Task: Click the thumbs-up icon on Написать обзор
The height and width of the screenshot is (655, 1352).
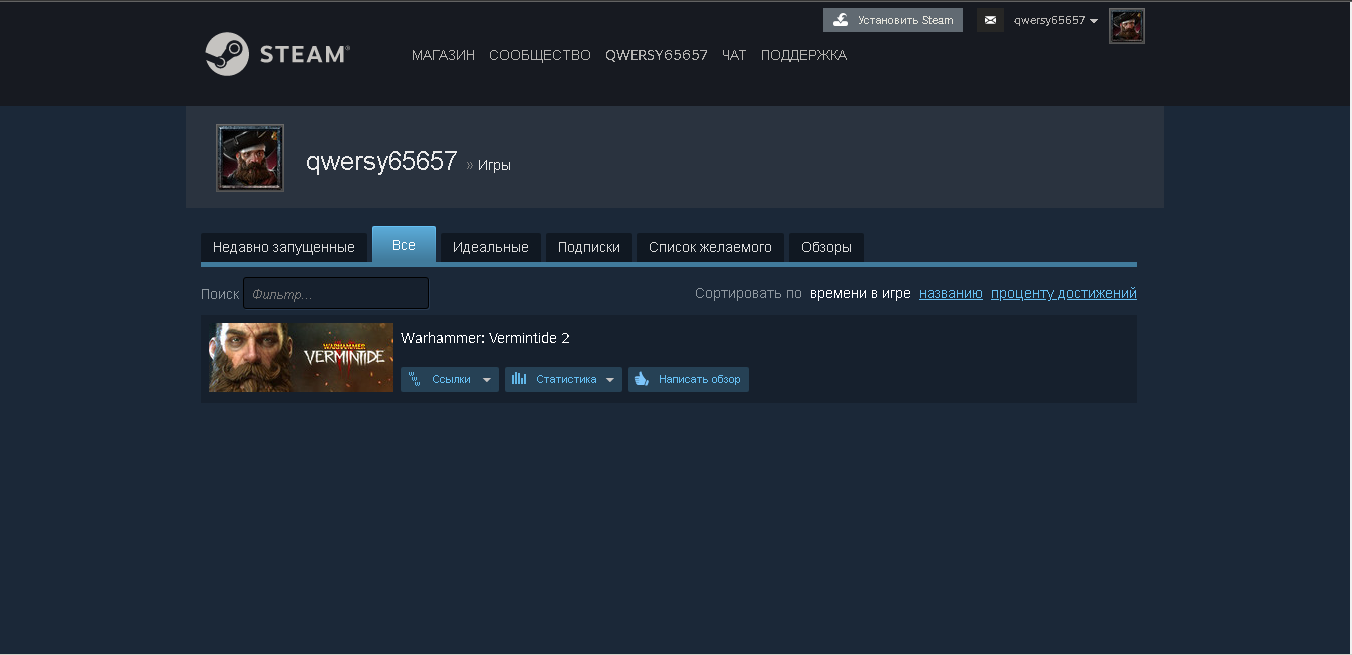Action: [x=642, y=379]
